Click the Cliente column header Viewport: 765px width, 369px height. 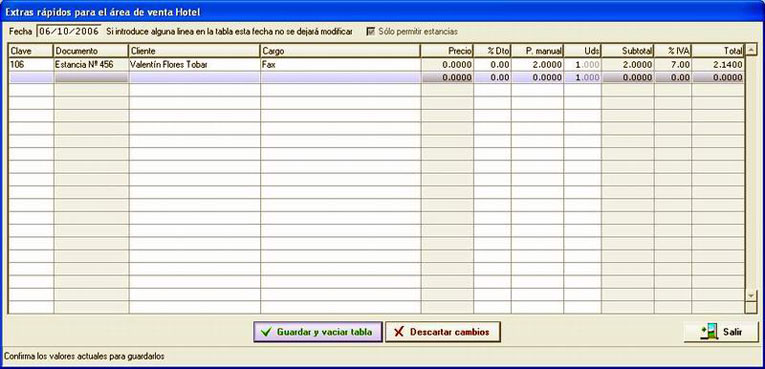(195, 51)
